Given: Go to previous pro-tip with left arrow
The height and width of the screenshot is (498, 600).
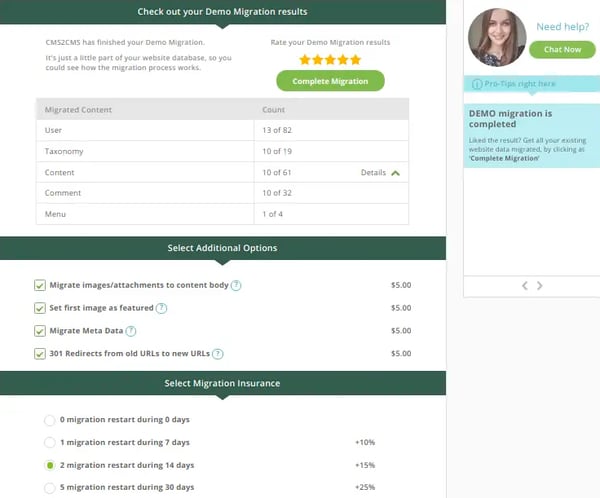Looking at the screenshot, I should point(523,286).
